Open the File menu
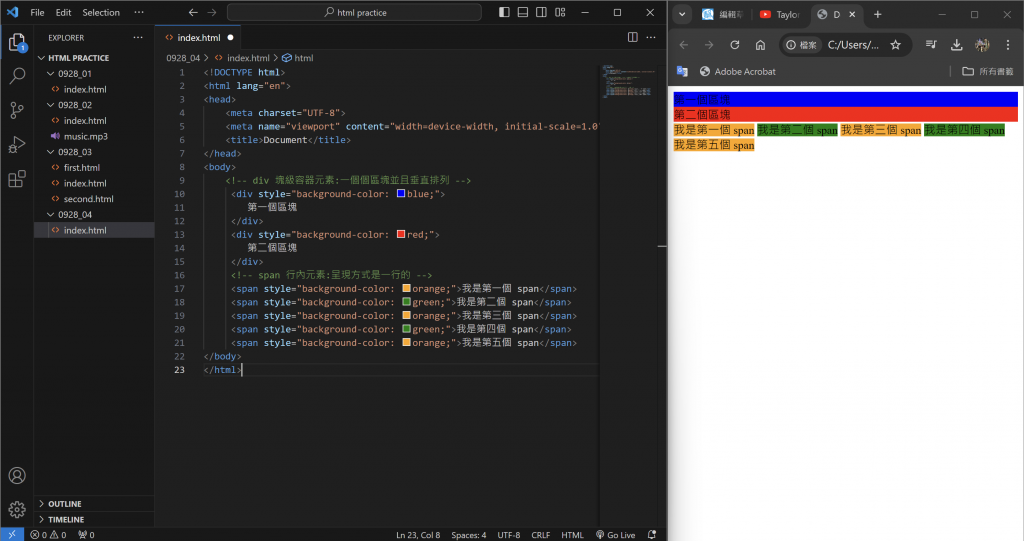This screenshot has width=1024, height=541. (37, 12)
